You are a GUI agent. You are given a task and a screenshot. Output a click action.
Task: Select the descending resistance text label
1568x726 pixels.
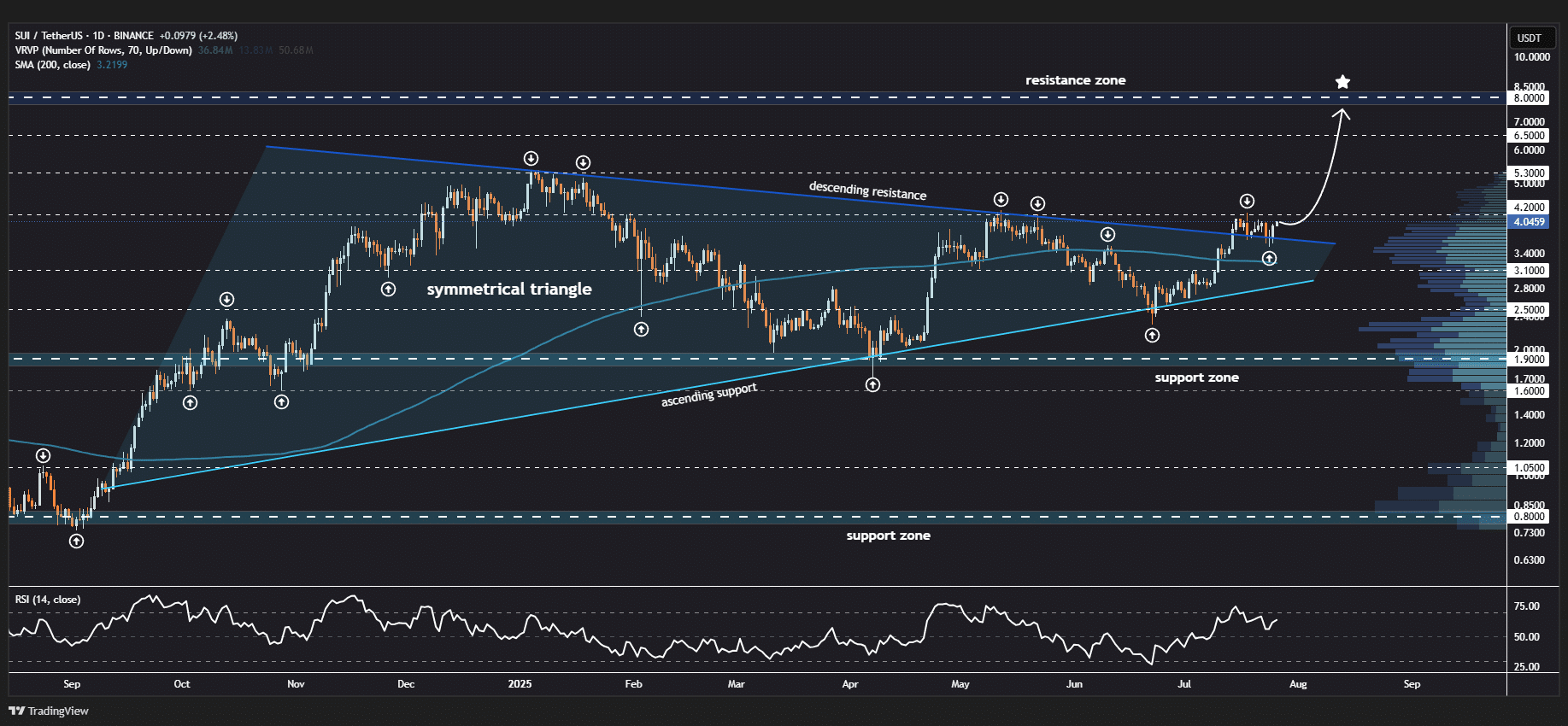click(867, 190)
